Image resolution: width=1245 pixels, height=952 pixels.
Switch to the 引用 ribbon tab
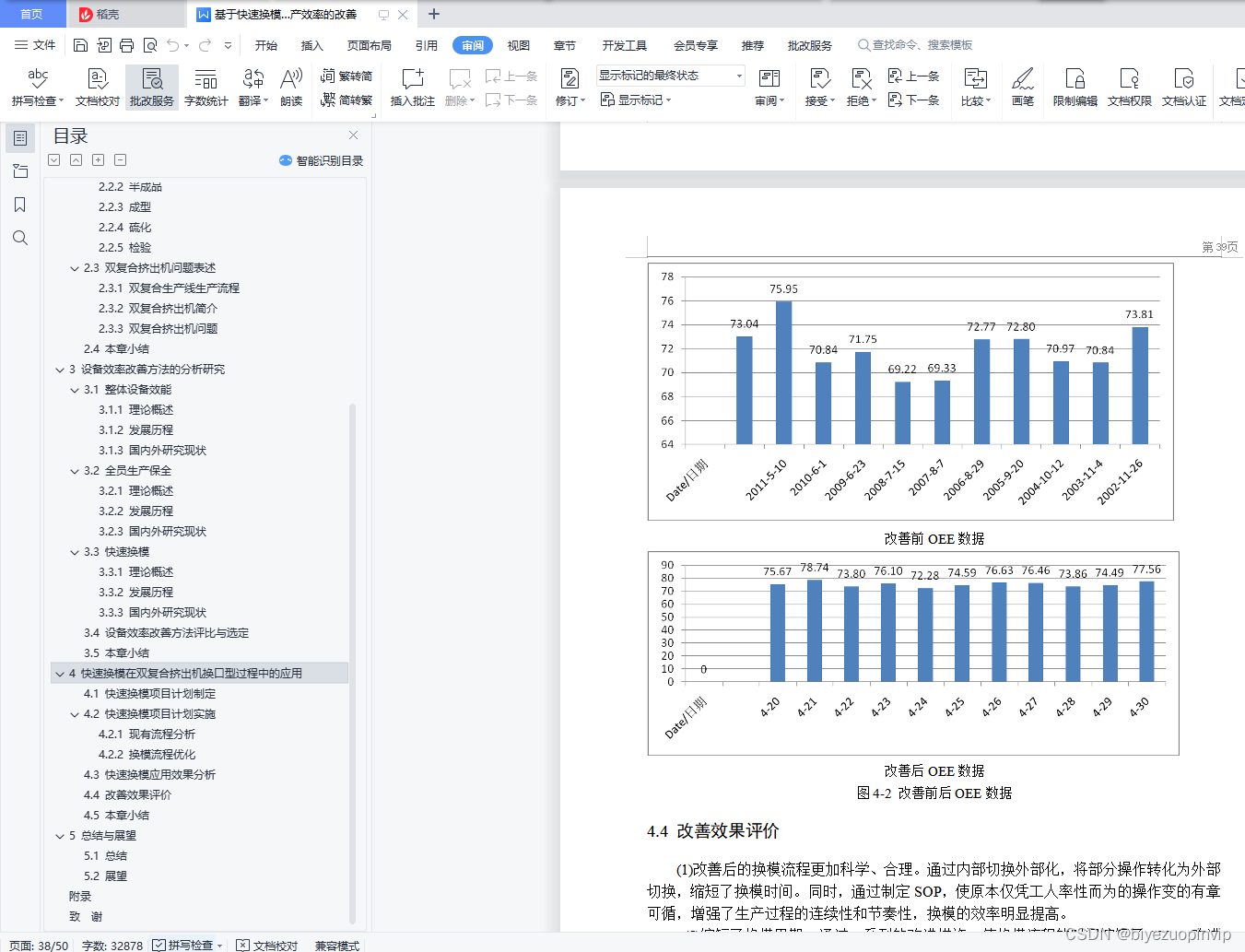427,45
